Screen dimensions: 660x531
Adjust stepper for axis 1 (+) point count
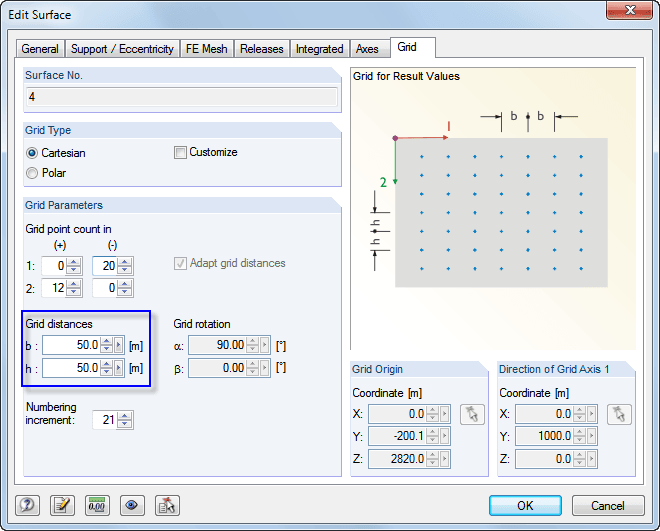(x=74, y=266)
